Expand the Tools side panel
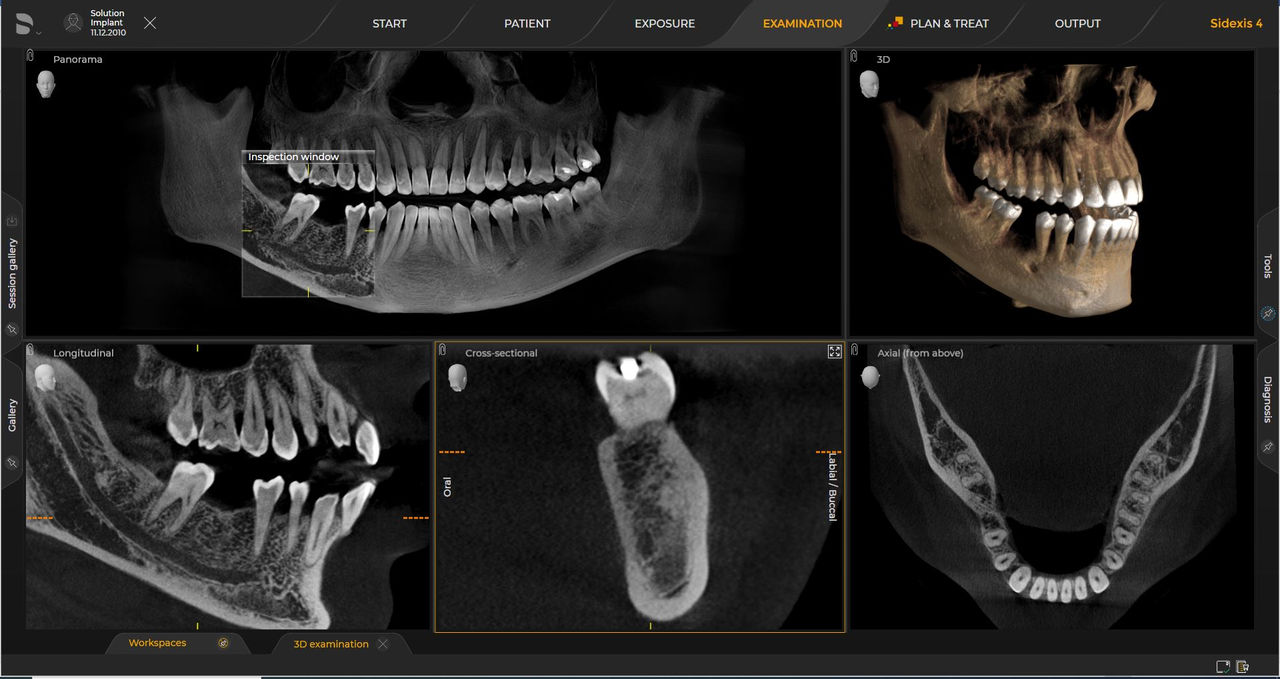 click(1267, 265)
